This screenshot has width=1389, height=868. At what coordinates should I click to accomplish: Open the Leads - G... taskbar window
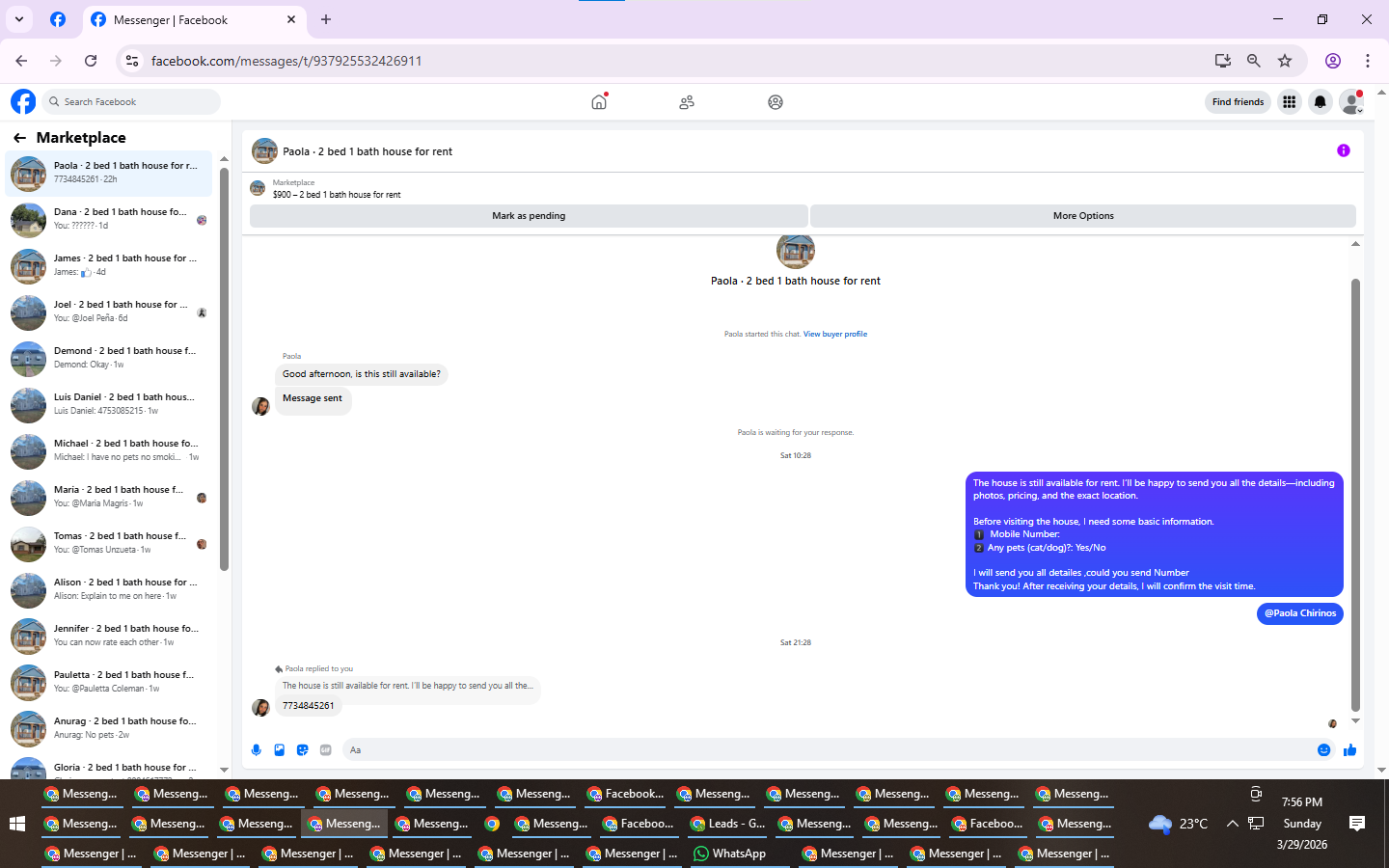point(728,824)
